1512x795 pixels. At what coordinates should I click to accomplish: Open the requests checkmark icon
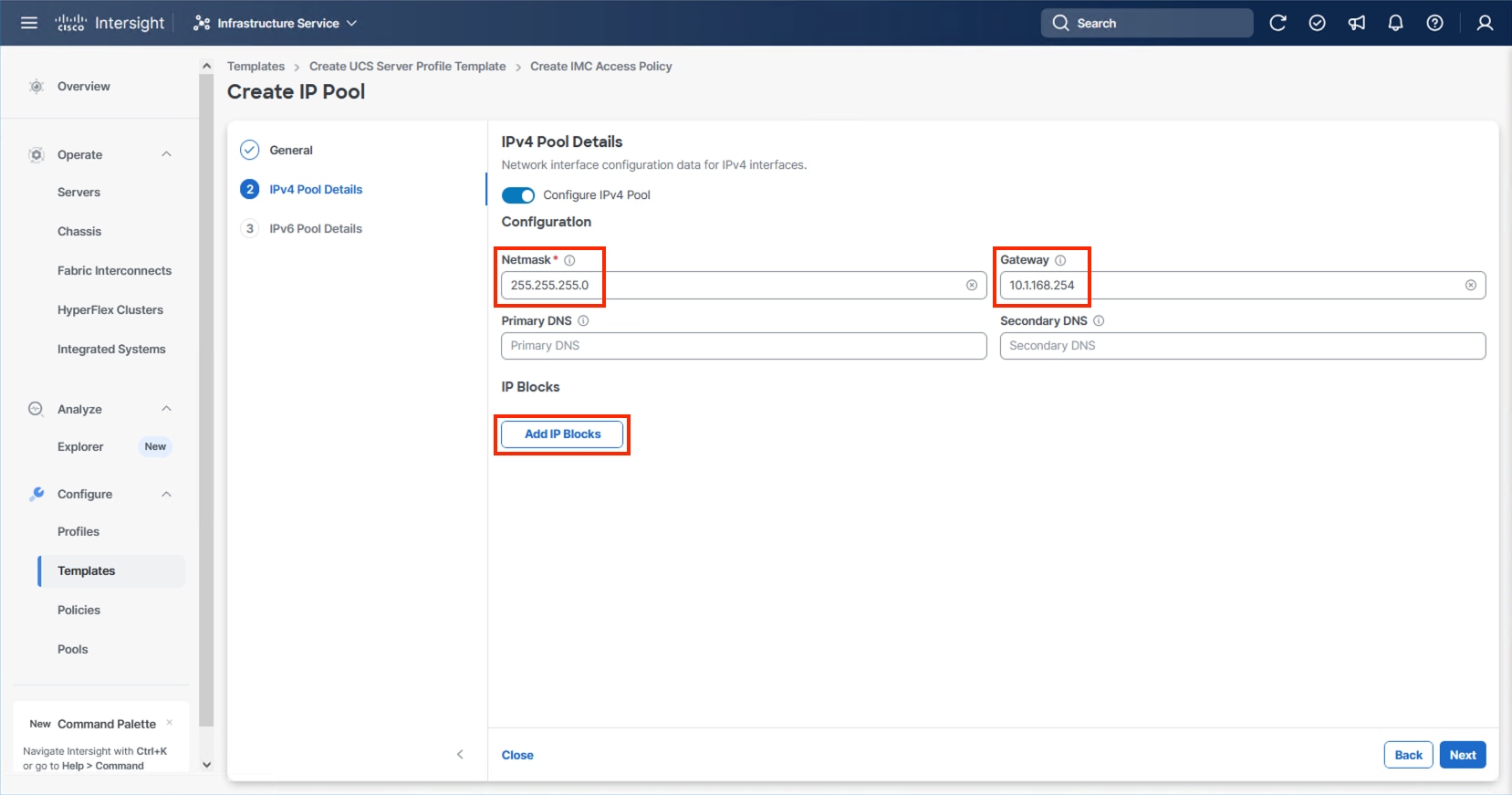click(1317, 23)
